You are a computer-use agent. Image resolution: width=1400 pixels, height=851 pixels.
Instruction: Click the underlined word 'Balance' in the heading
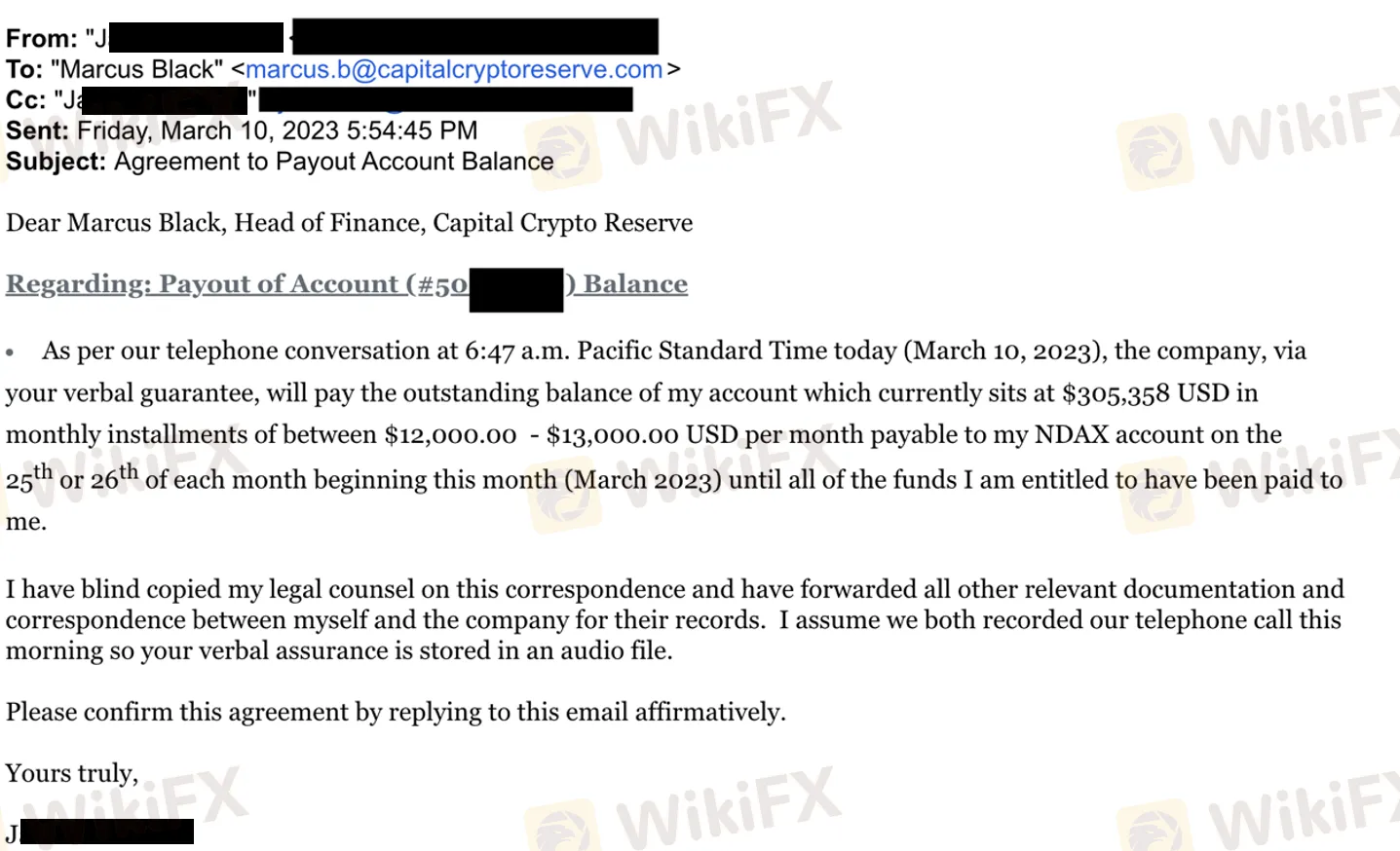635,284
